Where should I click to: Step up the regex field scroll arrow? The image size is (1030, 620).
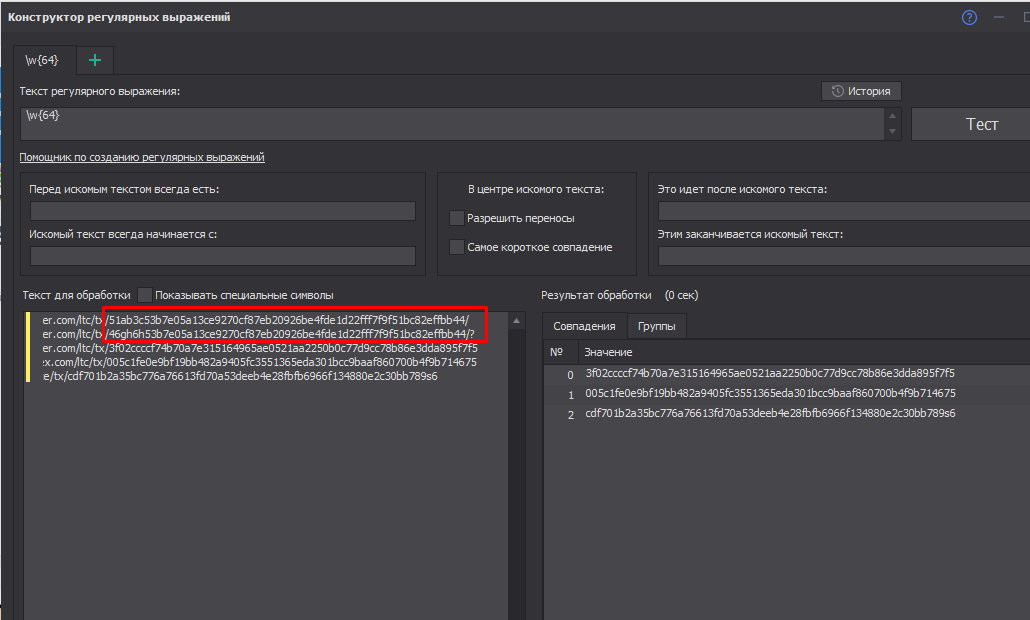(x=892, y=116)
